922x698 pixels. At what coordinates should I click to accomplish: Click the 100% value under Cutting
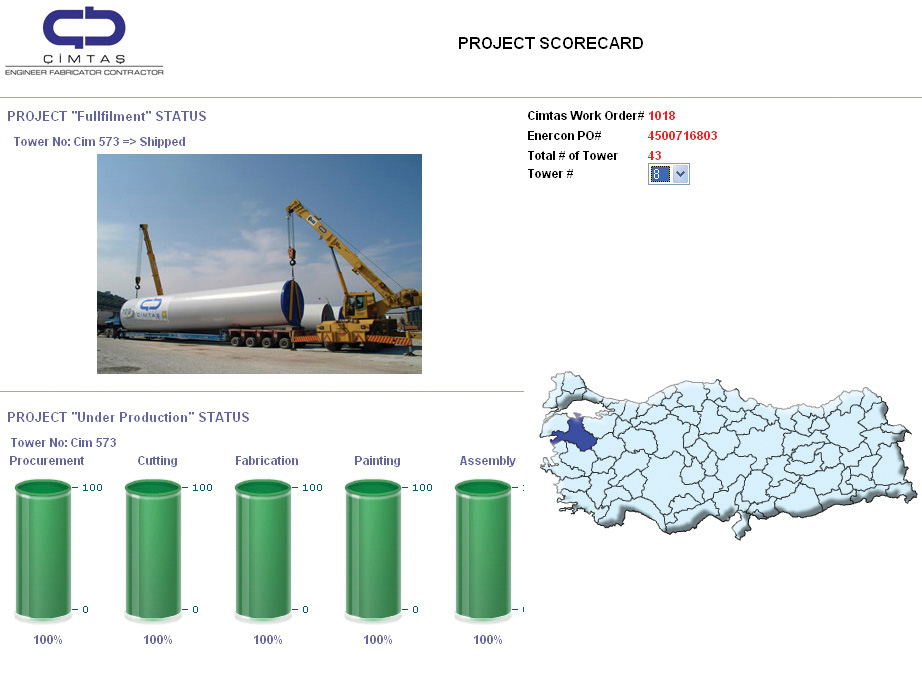click(x=158, y=640)
